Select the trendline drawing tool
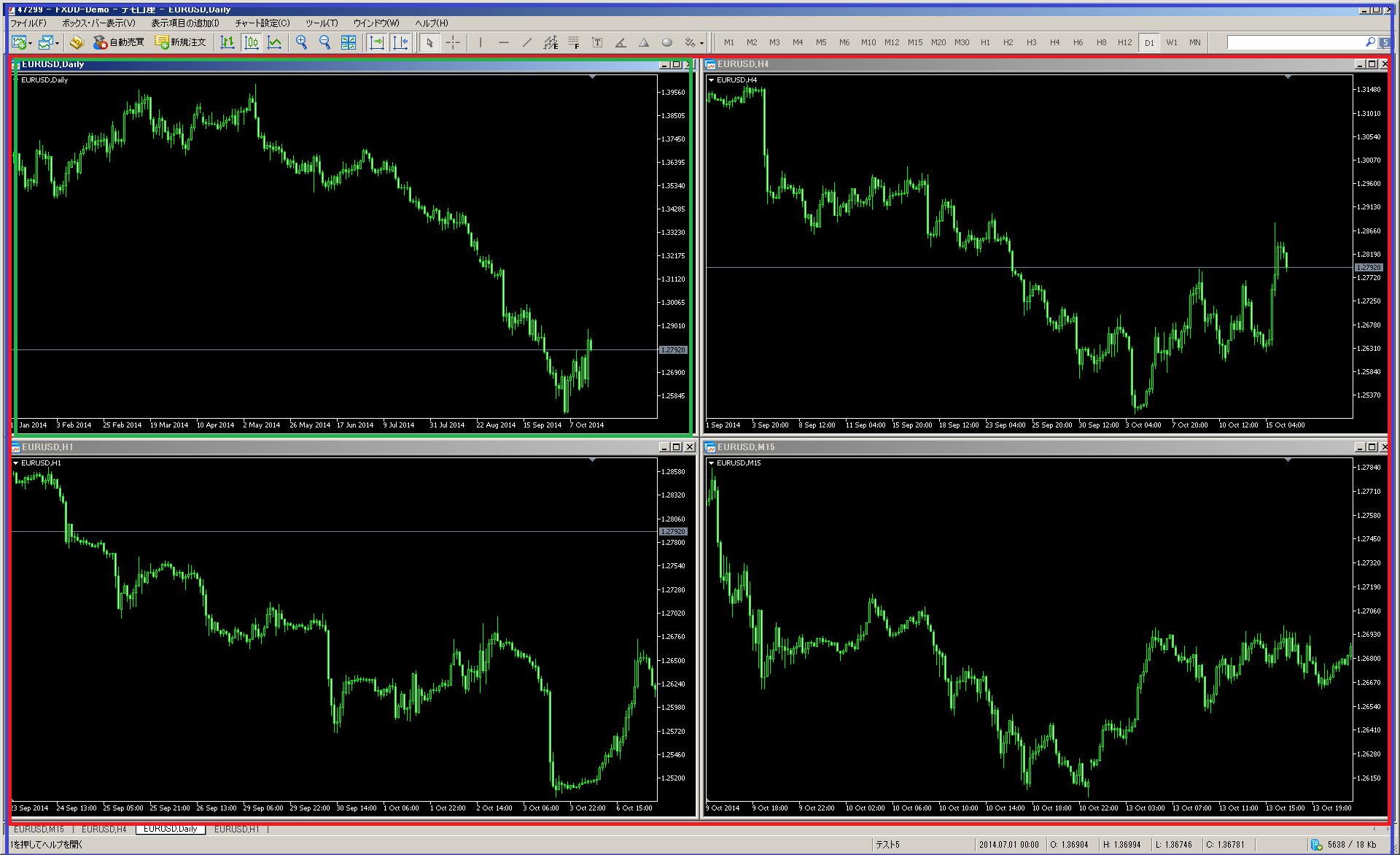 coord(527,42)
